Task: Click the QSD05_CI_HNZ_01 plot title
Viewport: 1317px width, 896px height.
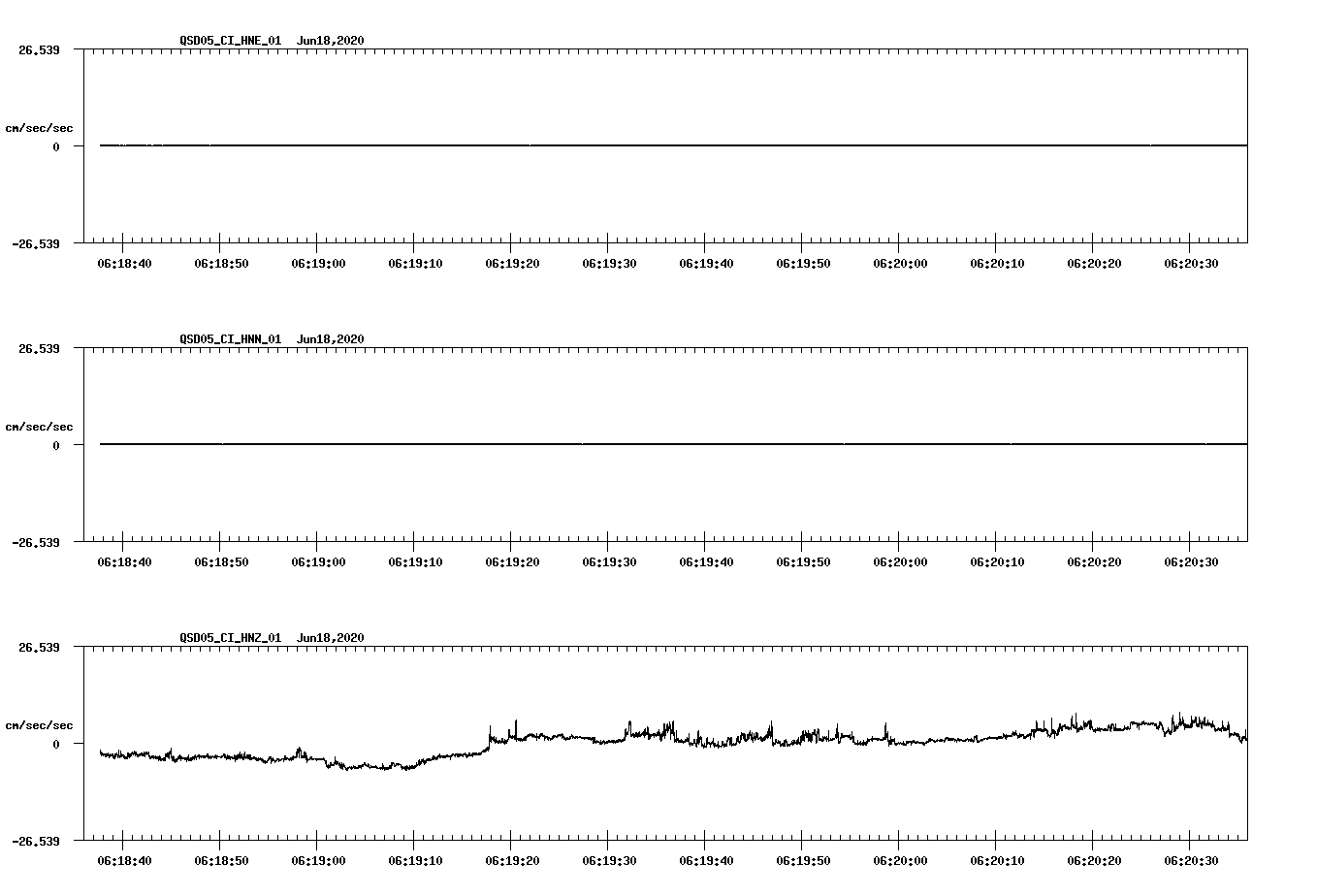Action: tap(272, 638)
